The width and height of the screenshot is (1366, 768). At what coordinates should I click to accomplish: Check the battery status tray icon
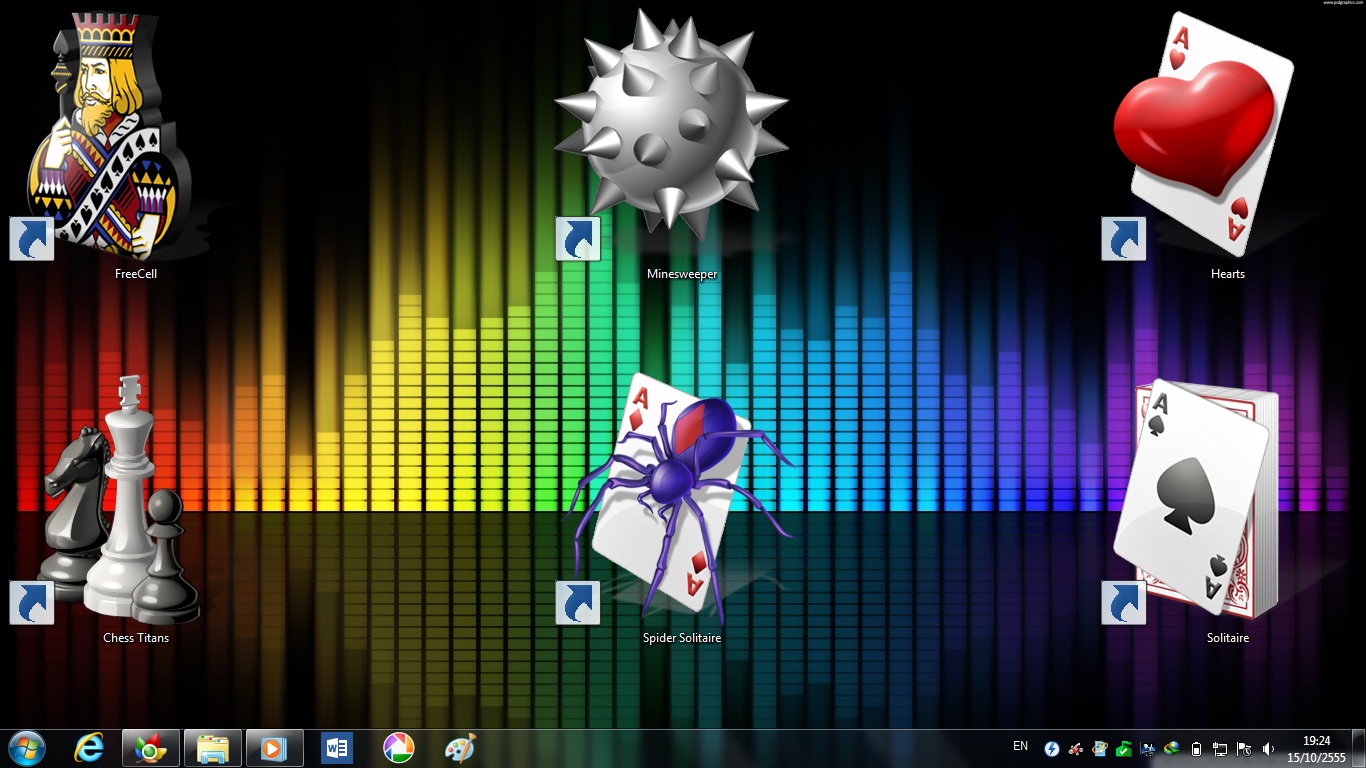(1197, 749)
